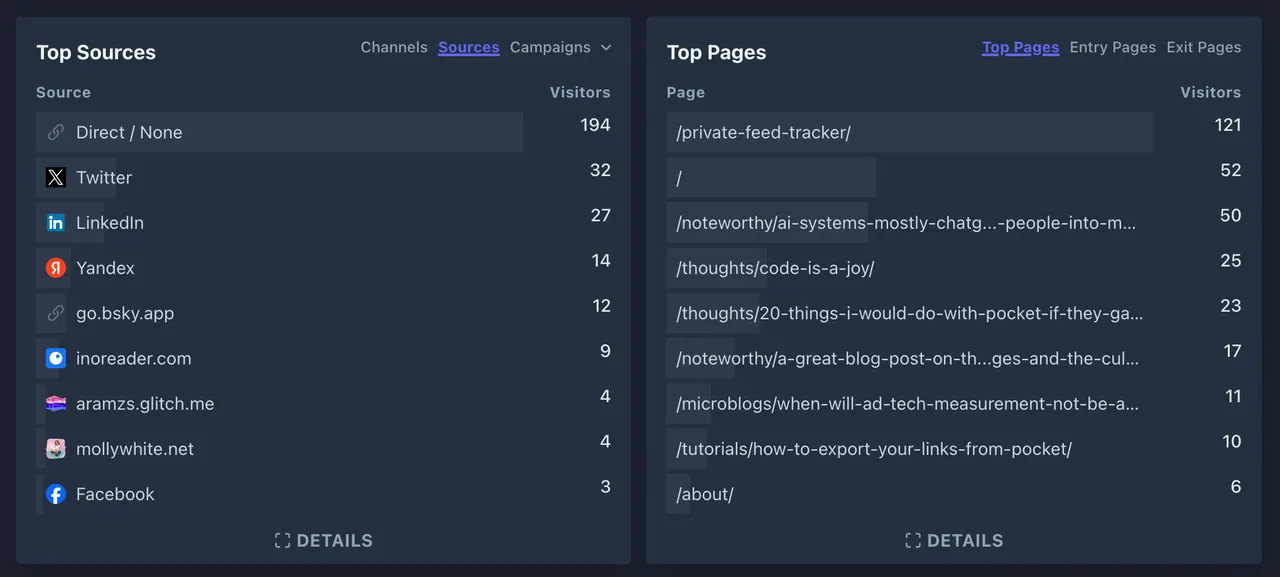Click the Yandex source icon

click(55, 267)
